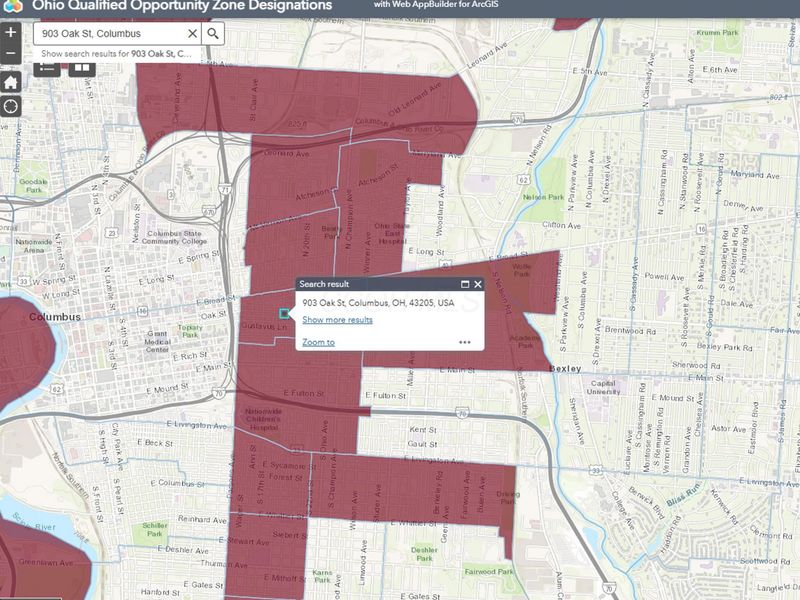Zoom in on the map with plus button
800x600 pixels.
[x=11, y=32]
